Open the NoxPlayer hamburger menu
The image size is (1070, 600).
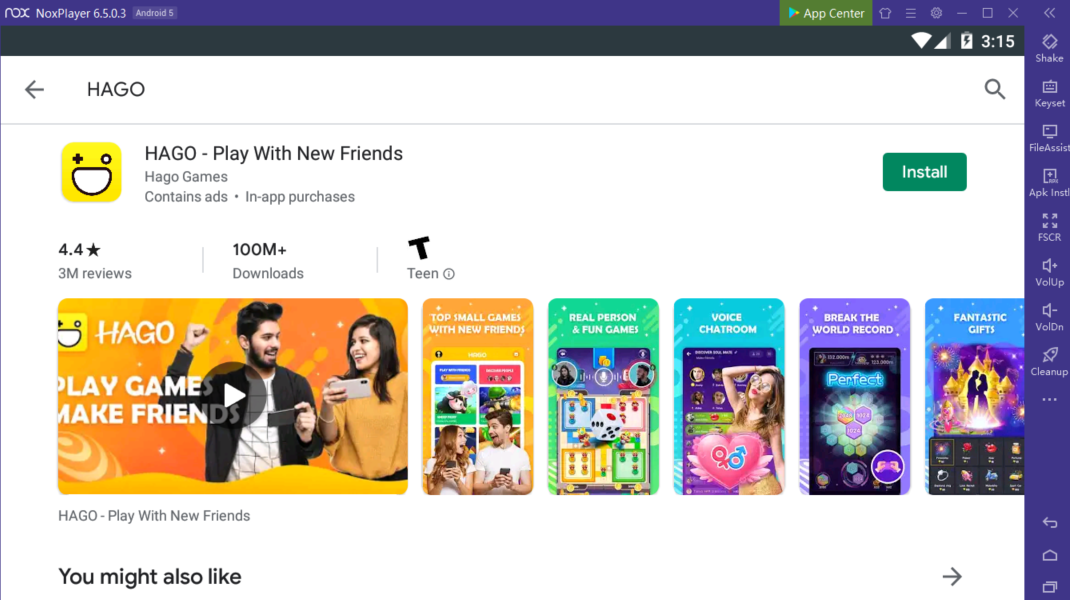tap(910, 13)
